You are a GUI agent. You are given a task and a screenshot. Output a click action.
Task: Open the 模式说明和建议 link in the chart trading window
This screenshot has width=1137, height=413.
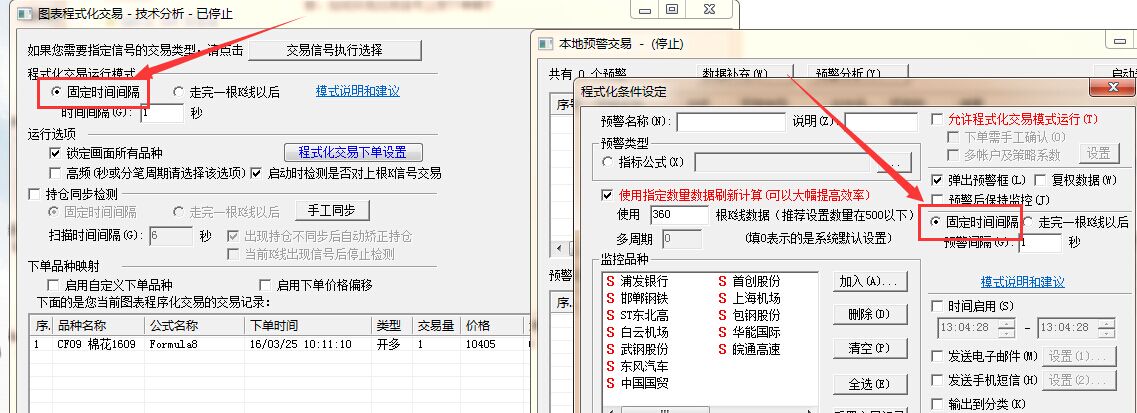[357, 91]
